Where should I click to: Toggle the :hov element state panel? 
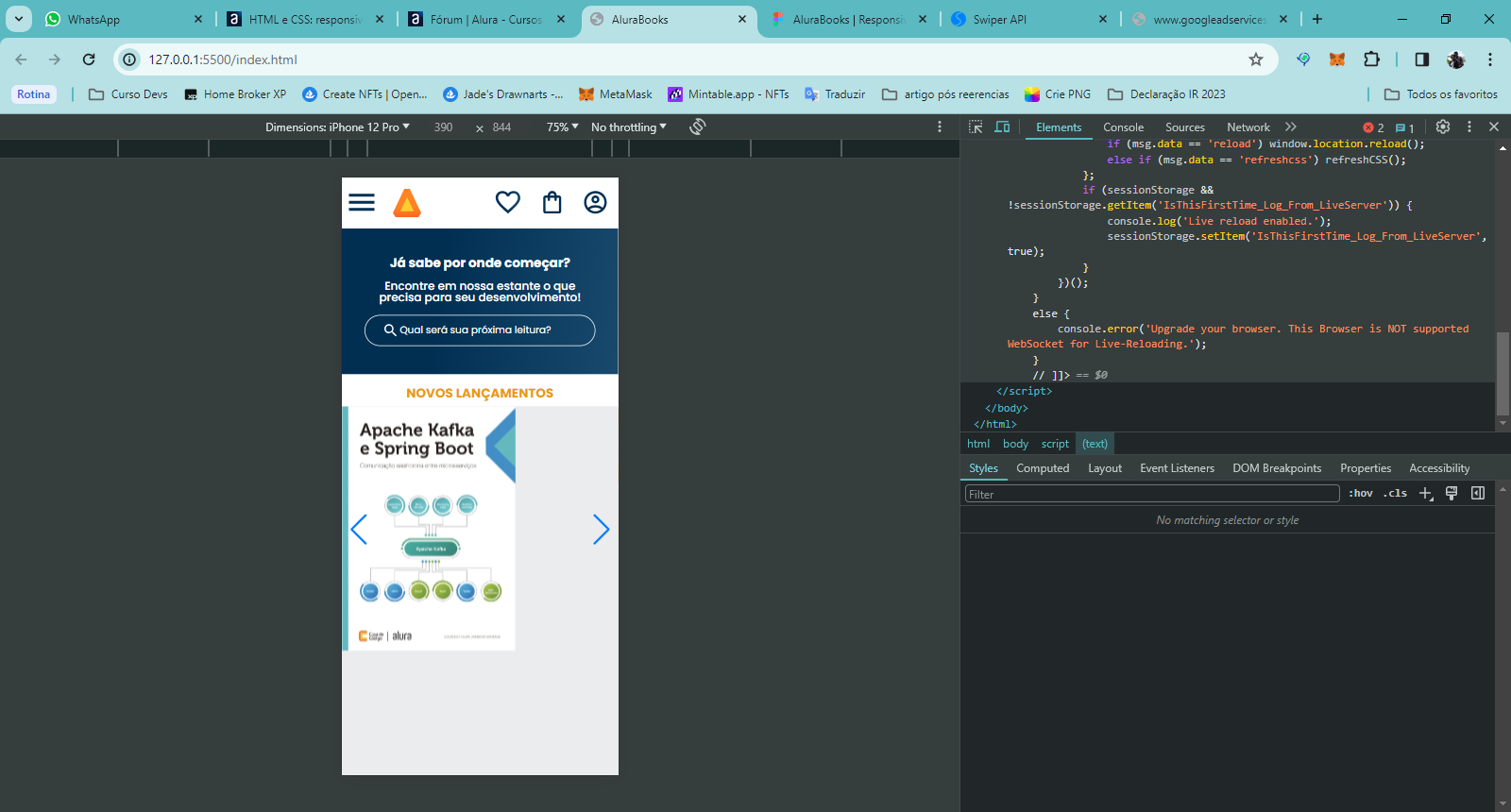point(1361,493)
